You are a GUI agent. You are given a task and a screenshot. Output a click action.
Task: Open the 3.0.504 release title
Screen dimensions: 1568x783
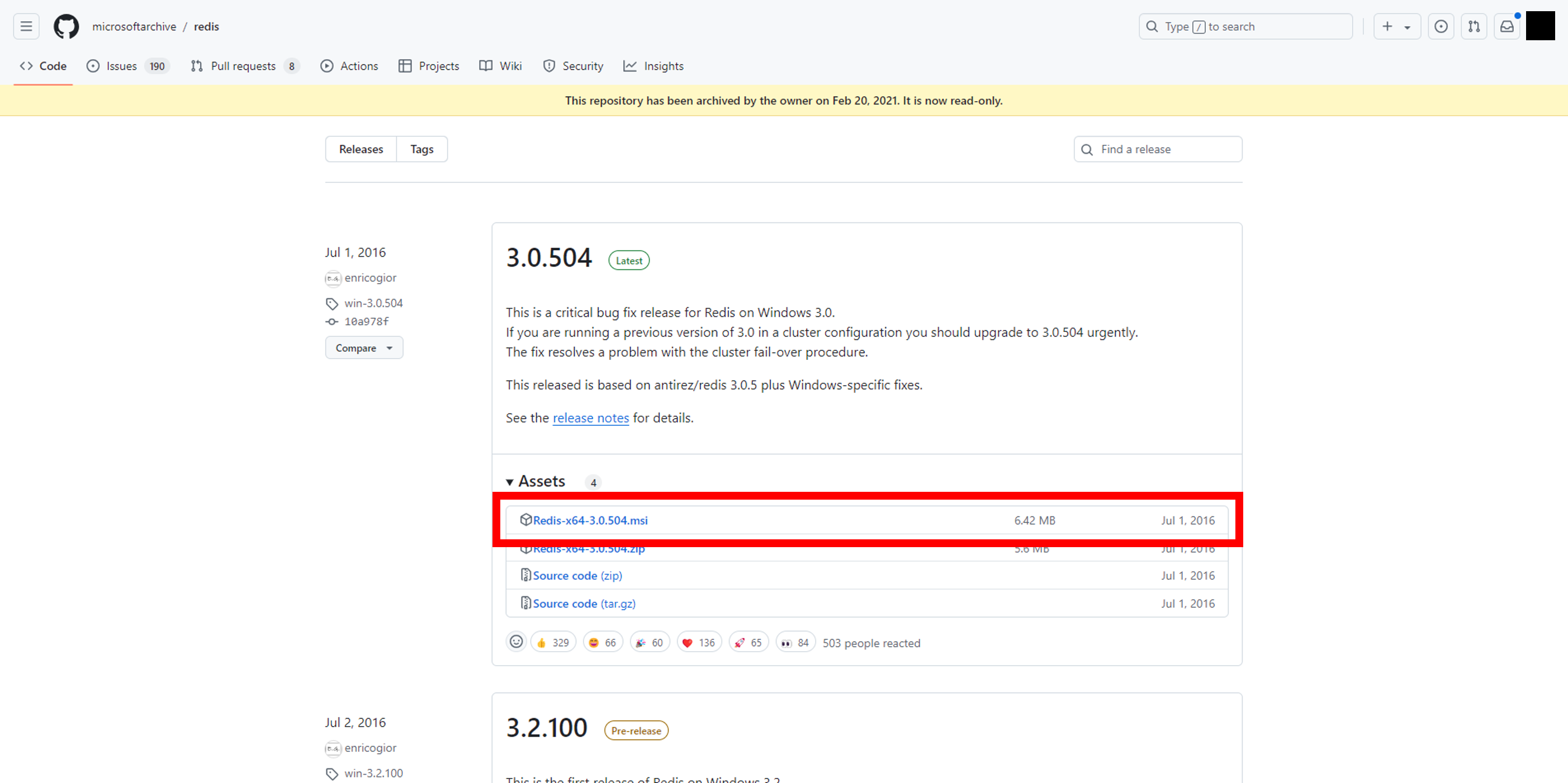(x=548, y=257)
